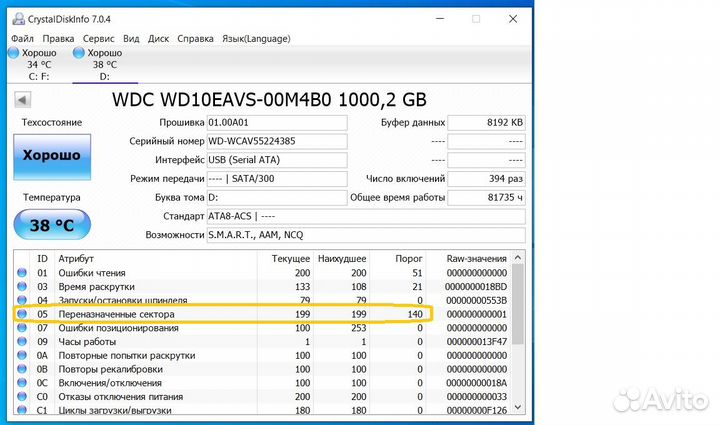720x425 pixels.
Task: Open the Сервис menu
Action: coord(98,39)
